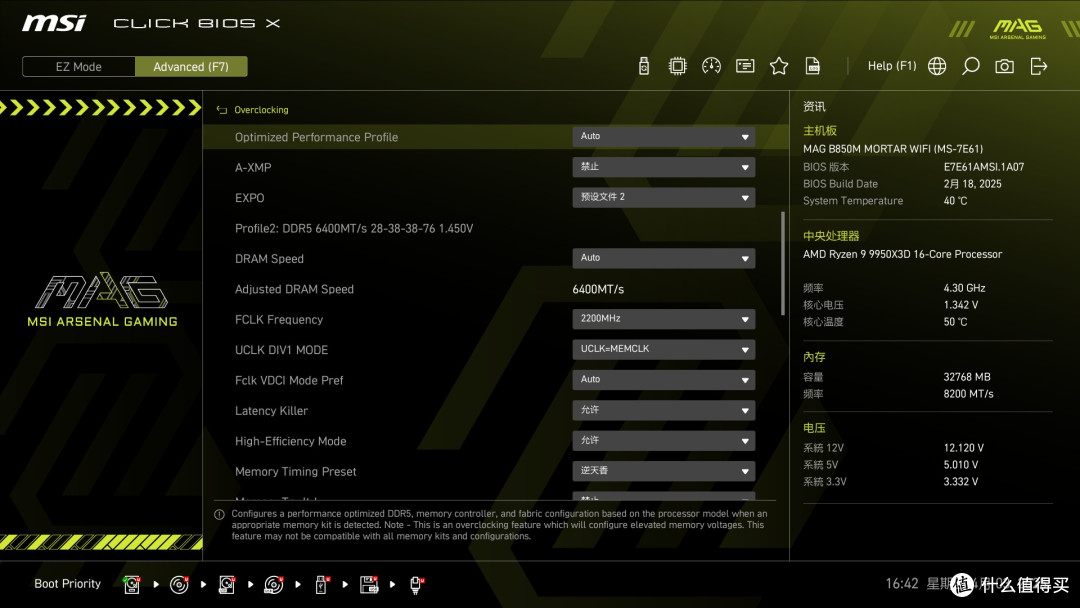Screen dimensions: 1080x608
Task: Switch to Advanced (F7) mode
Action: click(191, 67)
